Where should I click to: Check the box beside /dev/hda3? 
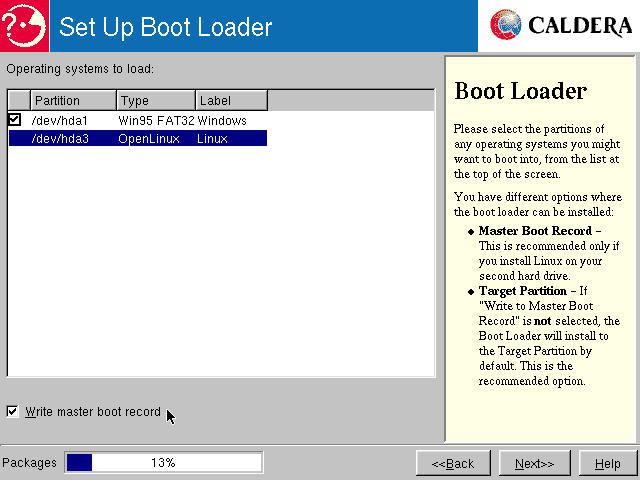(15, 138)
